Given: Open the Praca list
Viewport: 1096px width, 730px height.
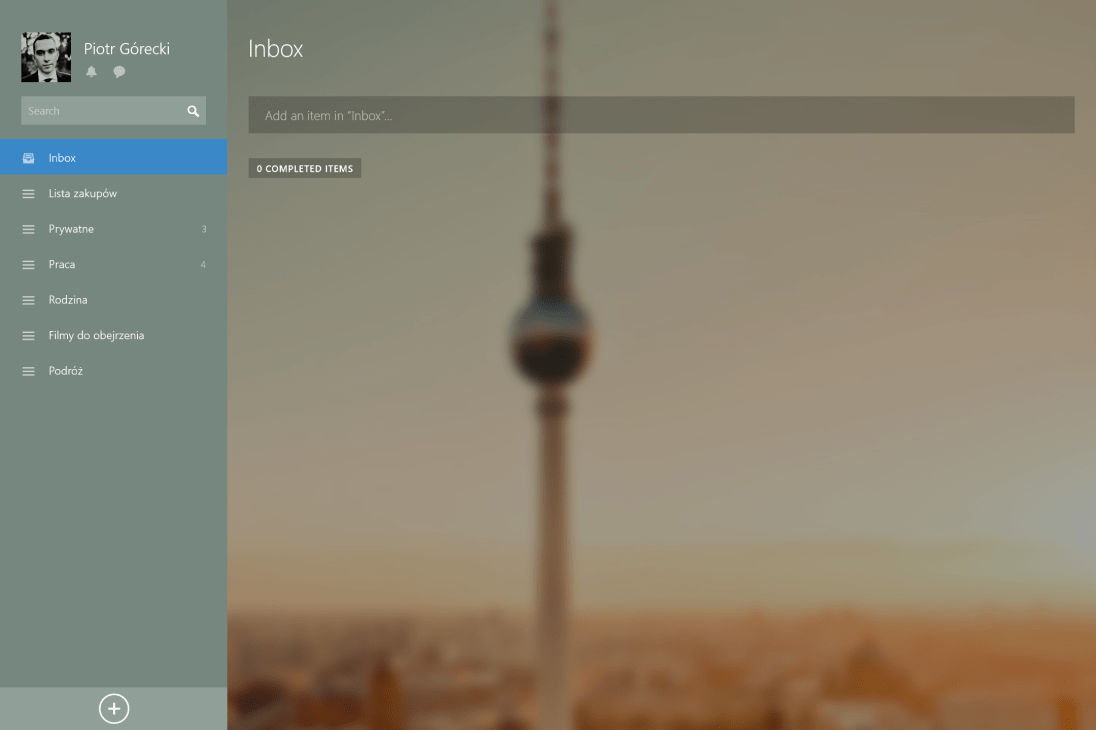Looking at the screenshot, I should 113,265.
